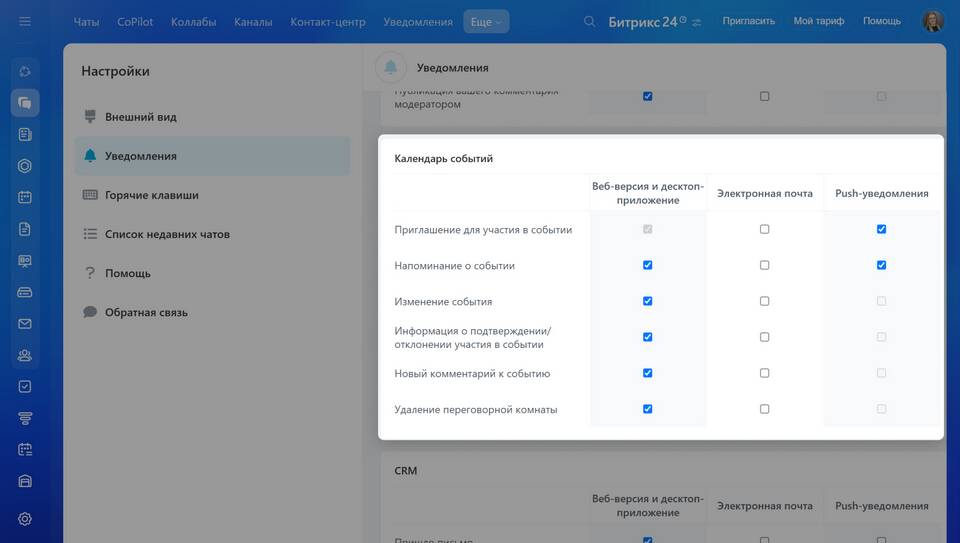The height and width of the screenshot is (543, 960).
Task: Open the Контакт-центр tab
Action: click(x=328, y=21)
